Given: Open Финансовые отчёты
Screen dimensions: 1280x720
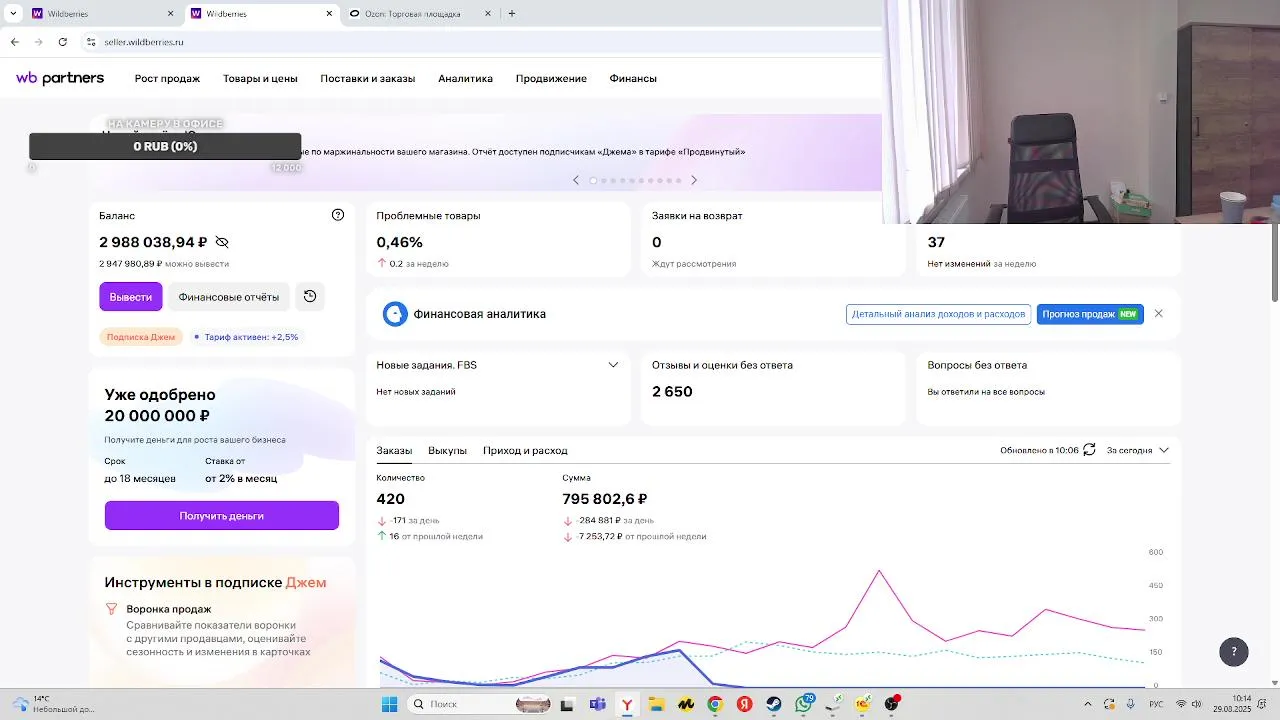Looking at the screenshot, I should tap(229, 296).
